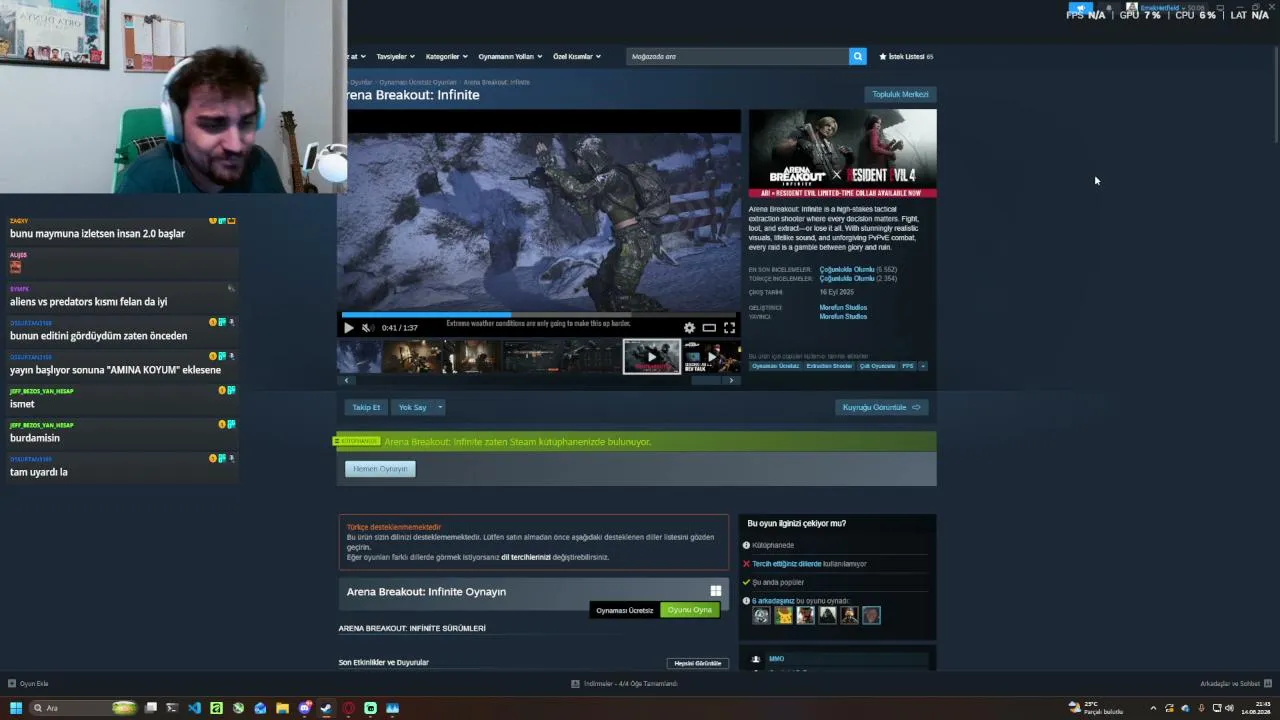Open Arkadaşlar ve Sohbet friends chat

coord(1235,684)
